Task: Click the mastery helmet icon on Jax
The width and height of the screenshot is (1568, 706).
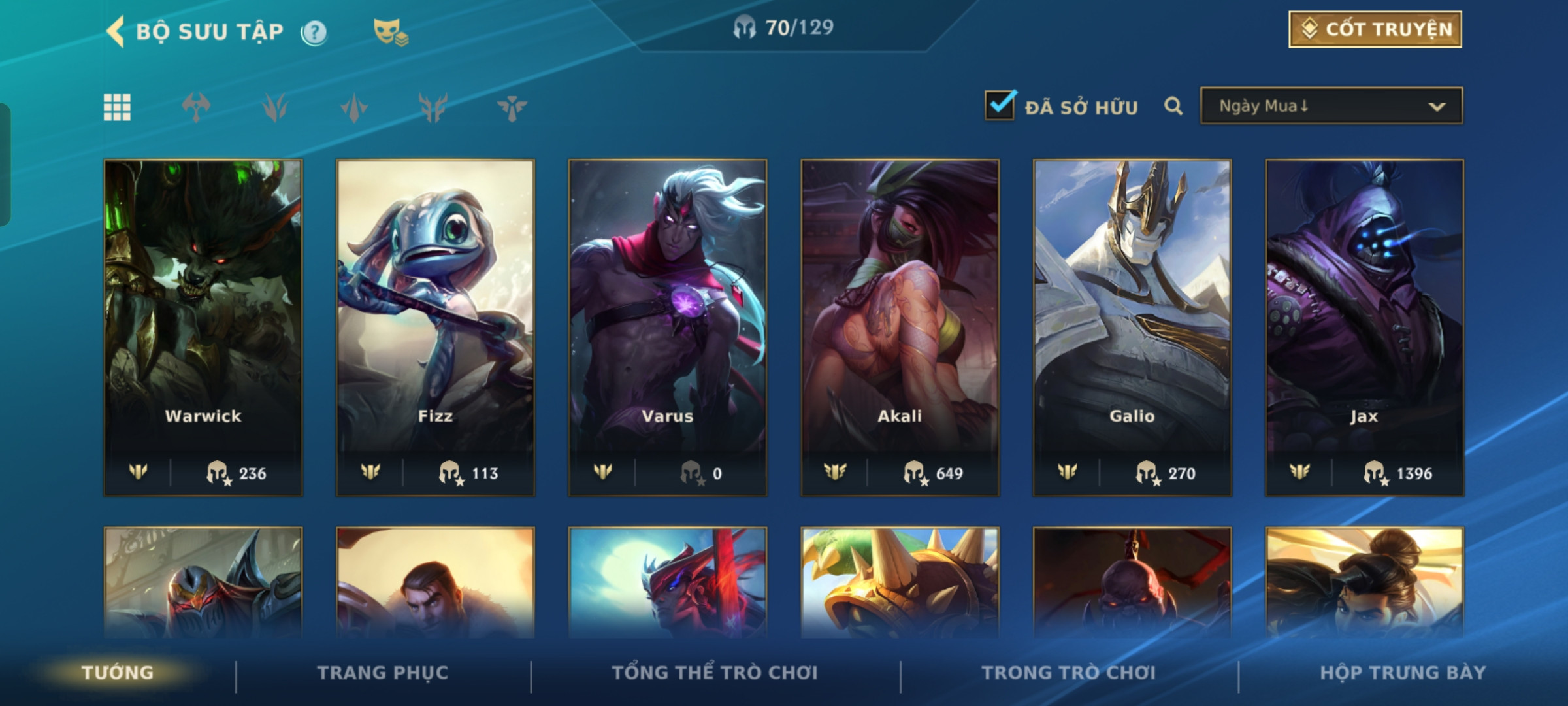Action: click(x=1375, y=473)
